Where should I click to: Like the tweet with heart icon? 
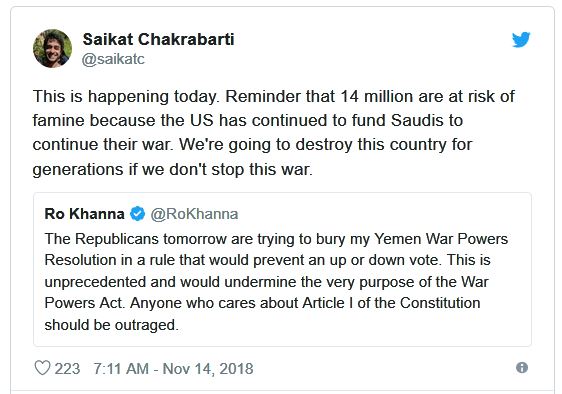point(42,368)
